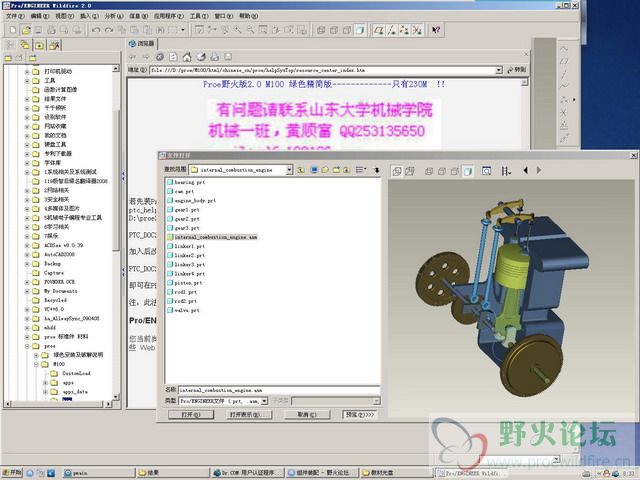Click the browser Home icon
This screenshot has height=480, width=640.
coord(187,57)
